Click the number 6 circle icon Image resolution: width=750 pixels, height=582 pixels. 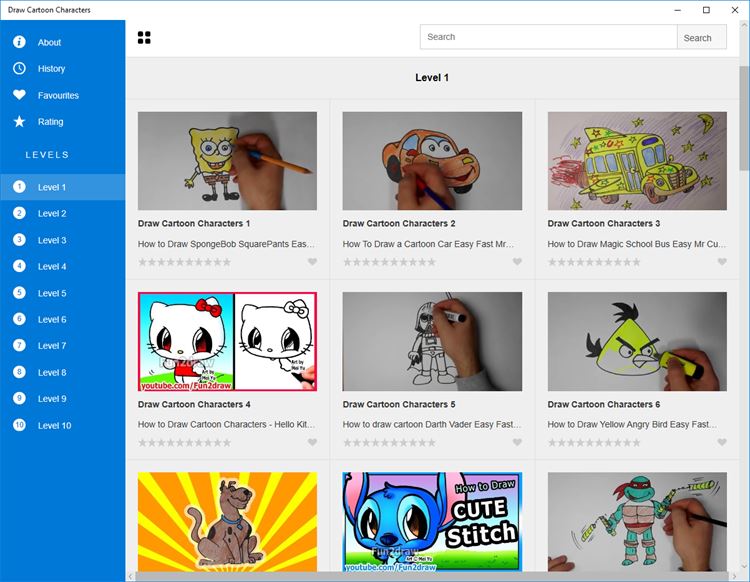(x=19, y=319)
